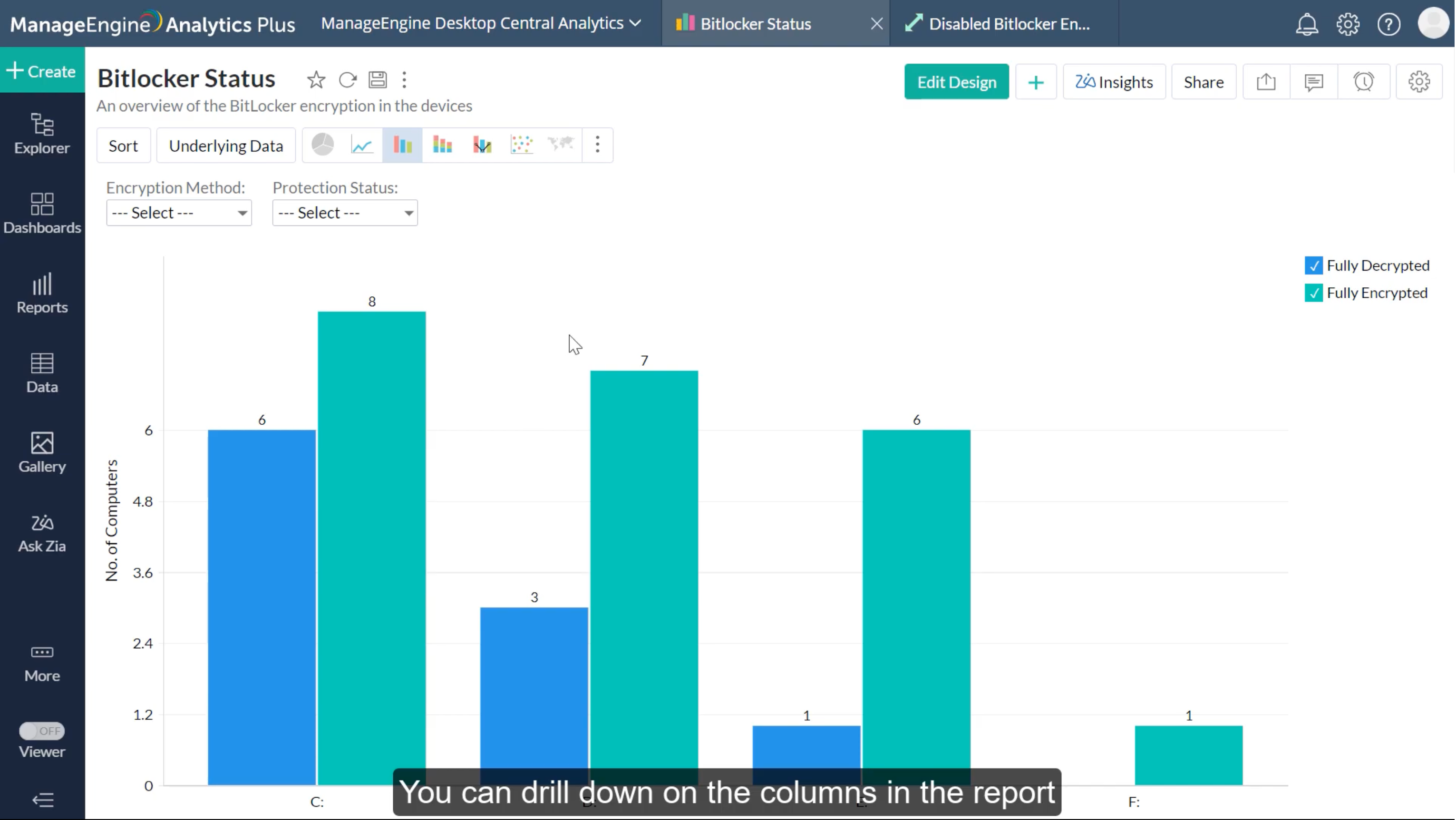Open the Encryption Method dropdown

point(179,213)
